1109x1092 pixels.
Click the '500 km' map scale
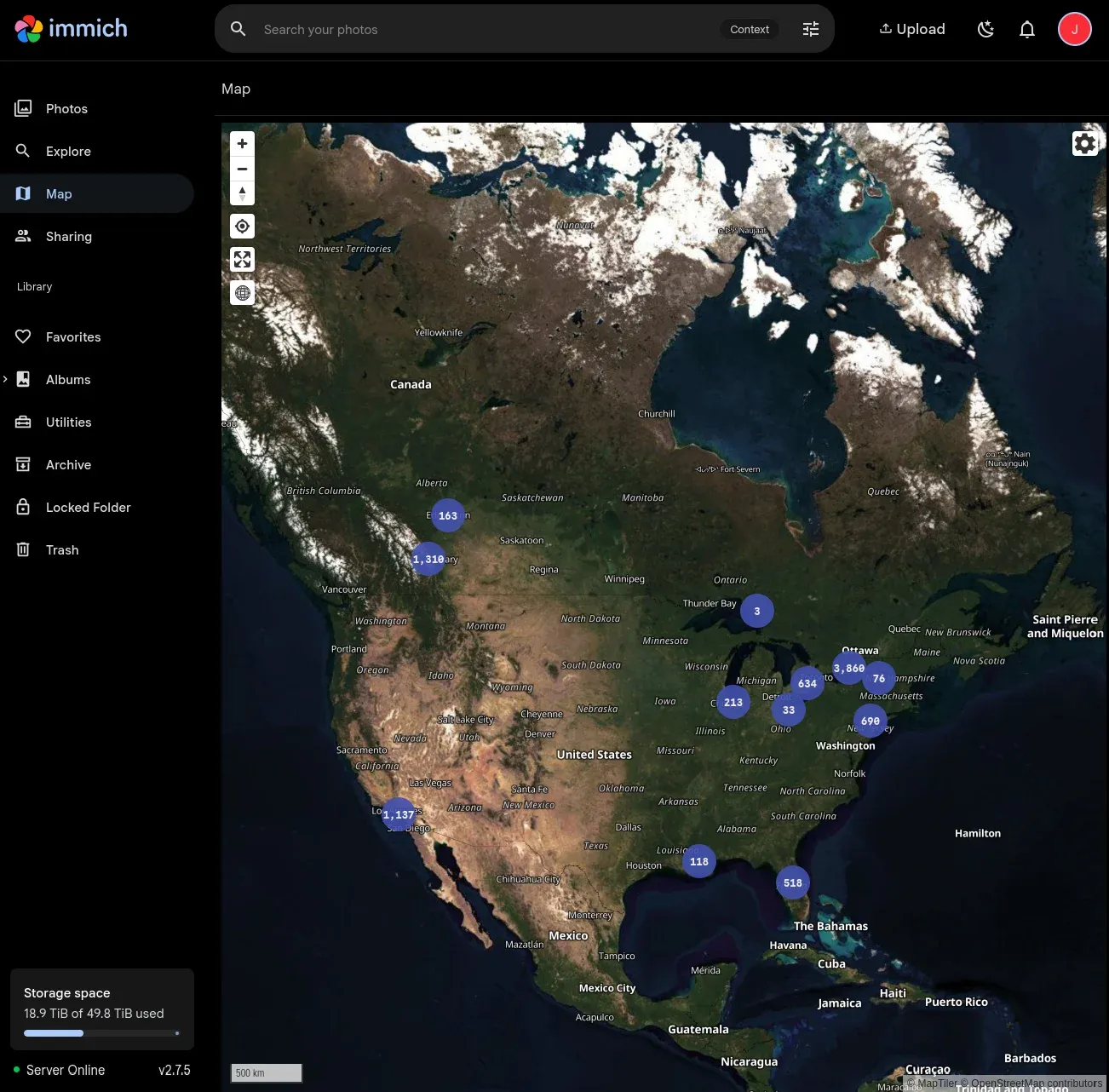click(267, 1072)
